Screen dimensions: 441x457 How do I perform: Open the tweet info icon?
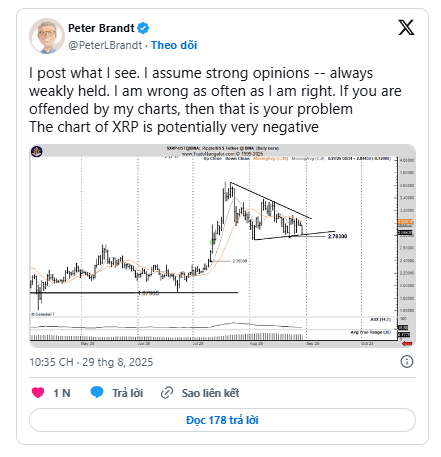(x=407, y=362)
